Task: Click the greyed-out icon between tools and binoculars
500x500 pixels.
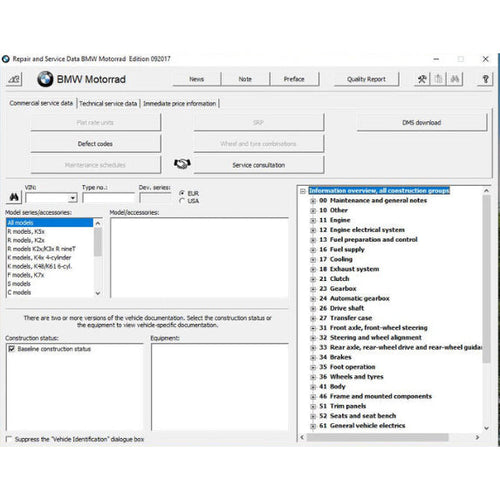Action: coord(439,79)
